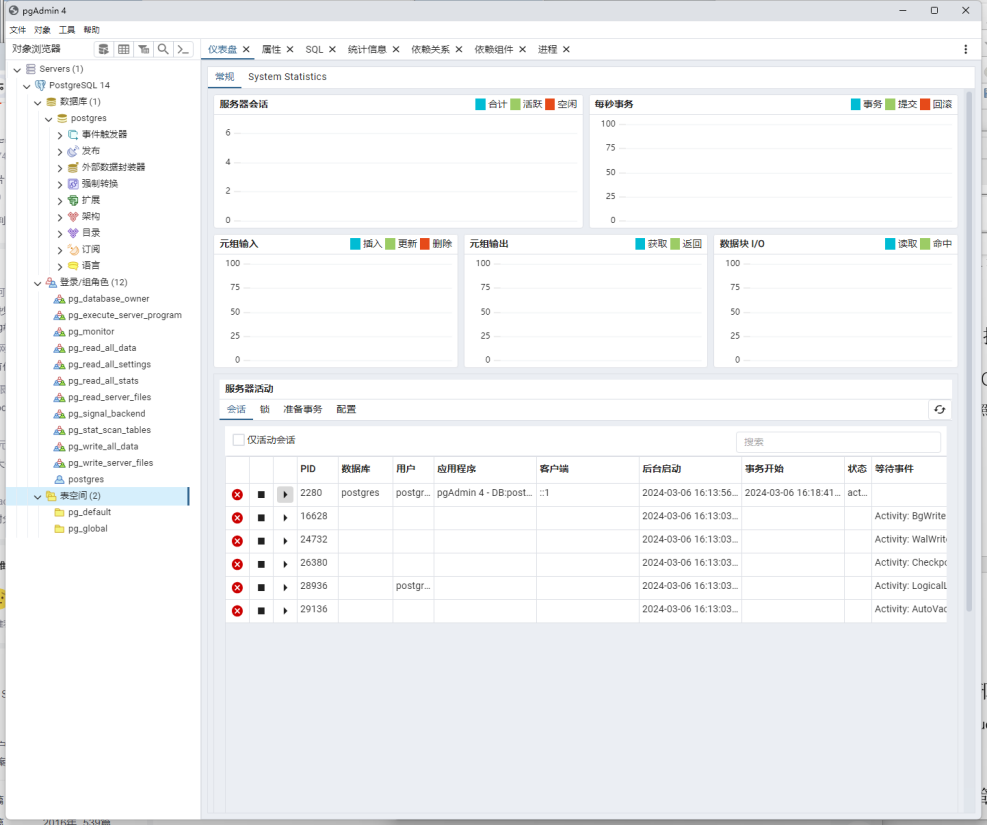Switch to System Statistics tab
The width and height of the screenshot is (987, 825).
287,77
